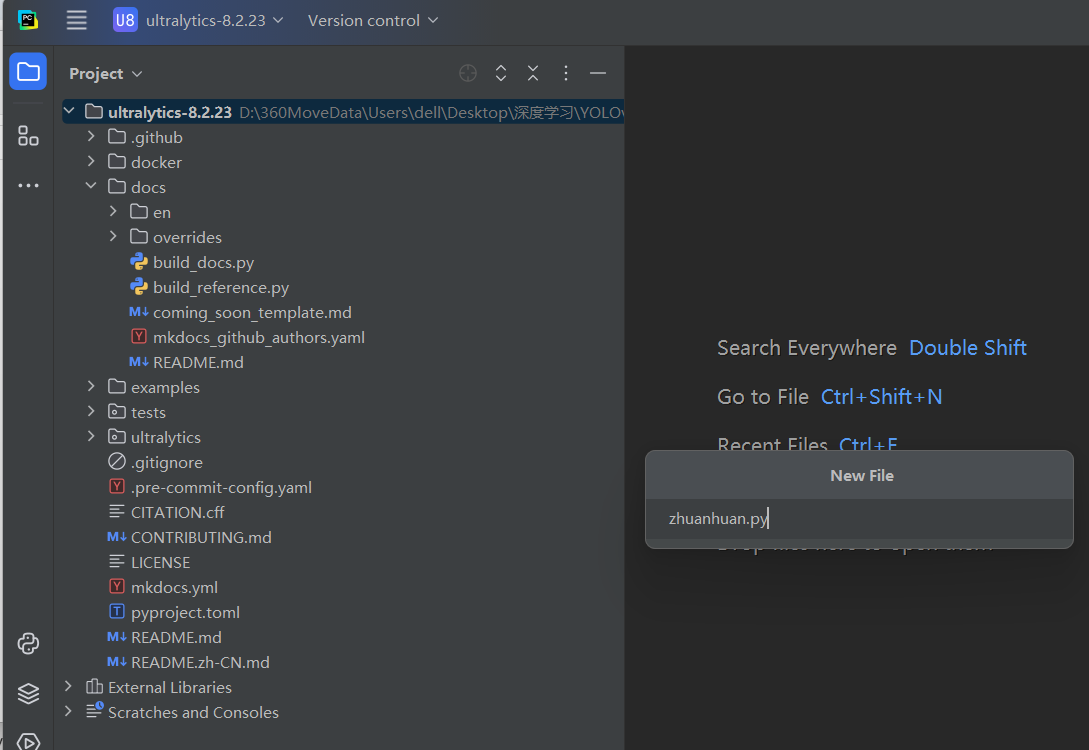Image resolution: width=1089 pixels, height=750 pixels.
Task: Open the Python Packages layers icon
Action: pyautogui.click(x=28, y=693)
